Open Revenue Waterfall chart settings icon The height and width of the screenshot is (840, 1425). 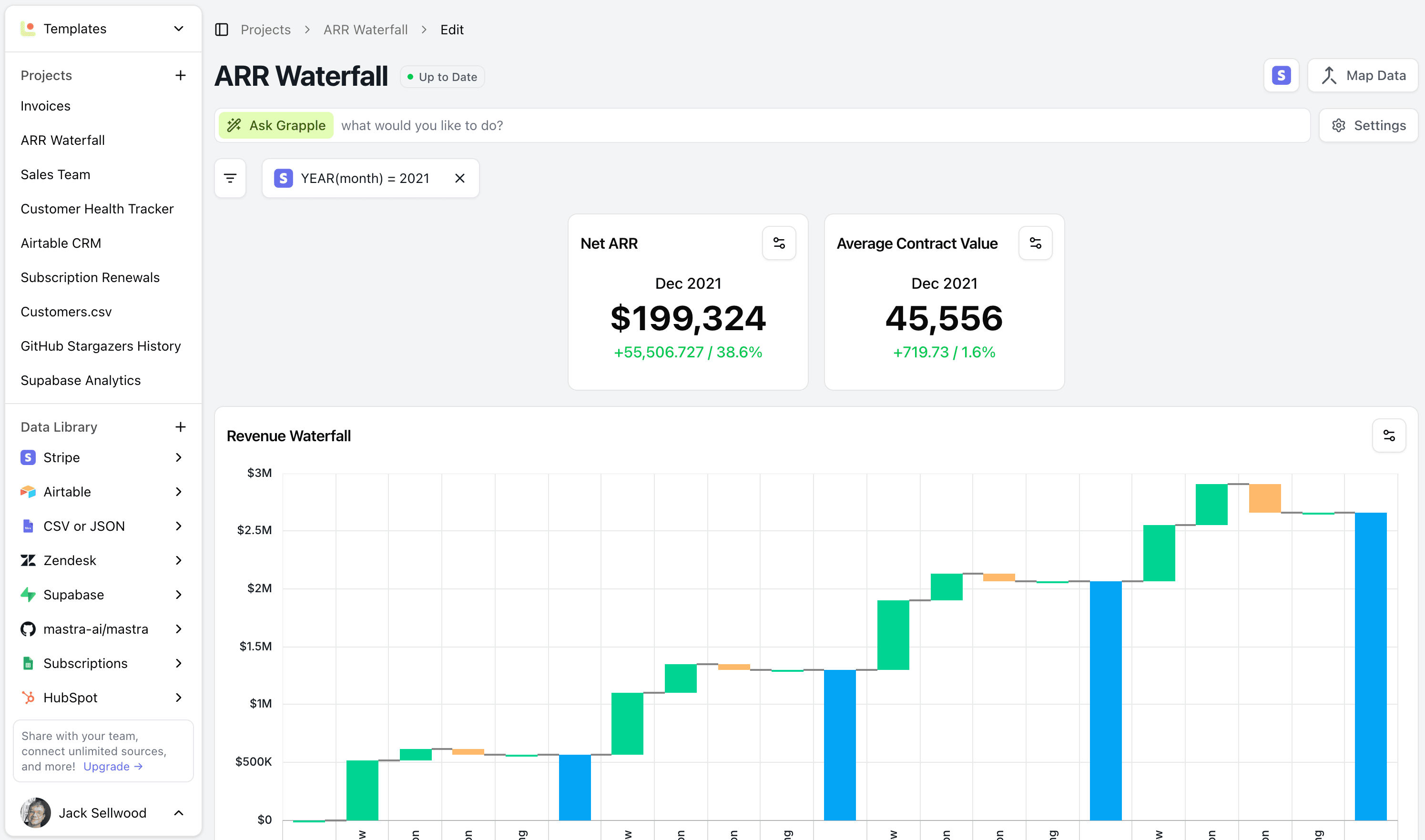(1388, 435)
